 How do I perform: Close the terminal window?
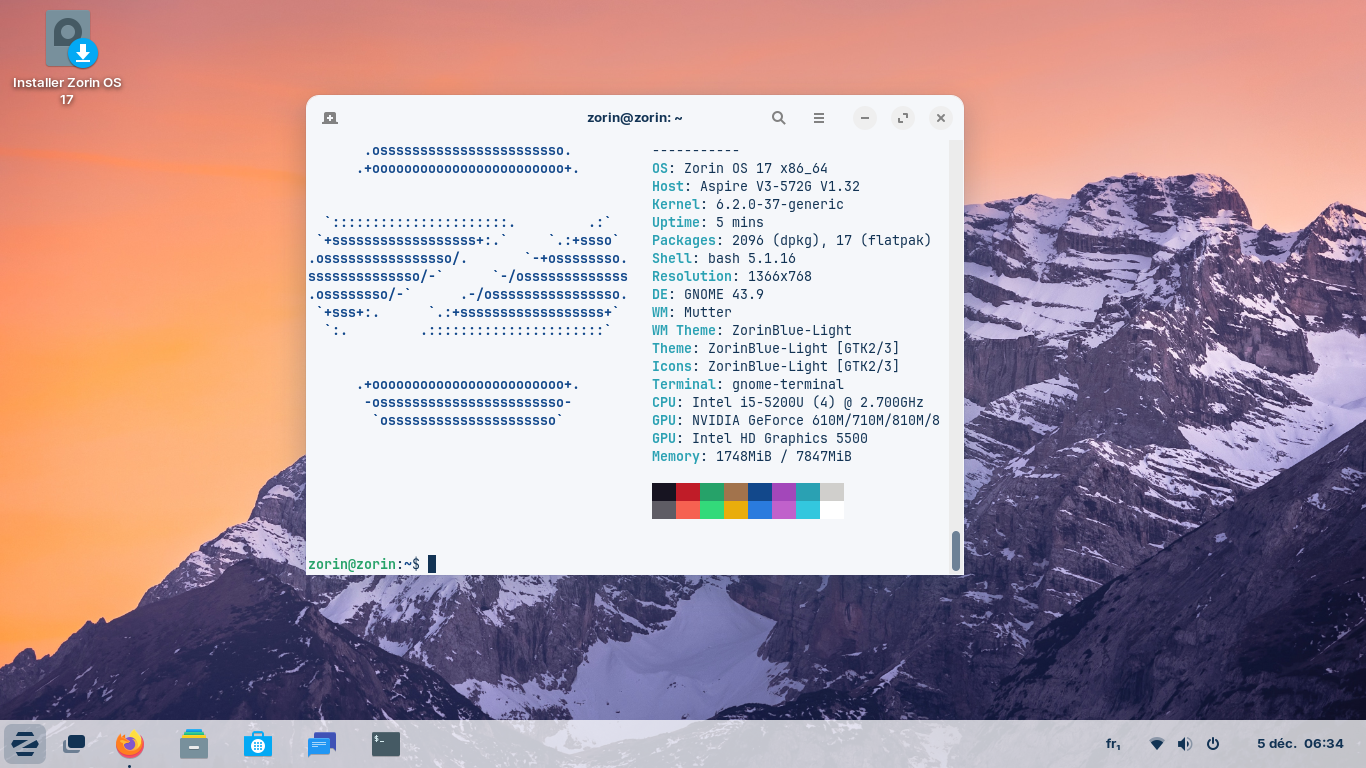[x=940, y=118]
